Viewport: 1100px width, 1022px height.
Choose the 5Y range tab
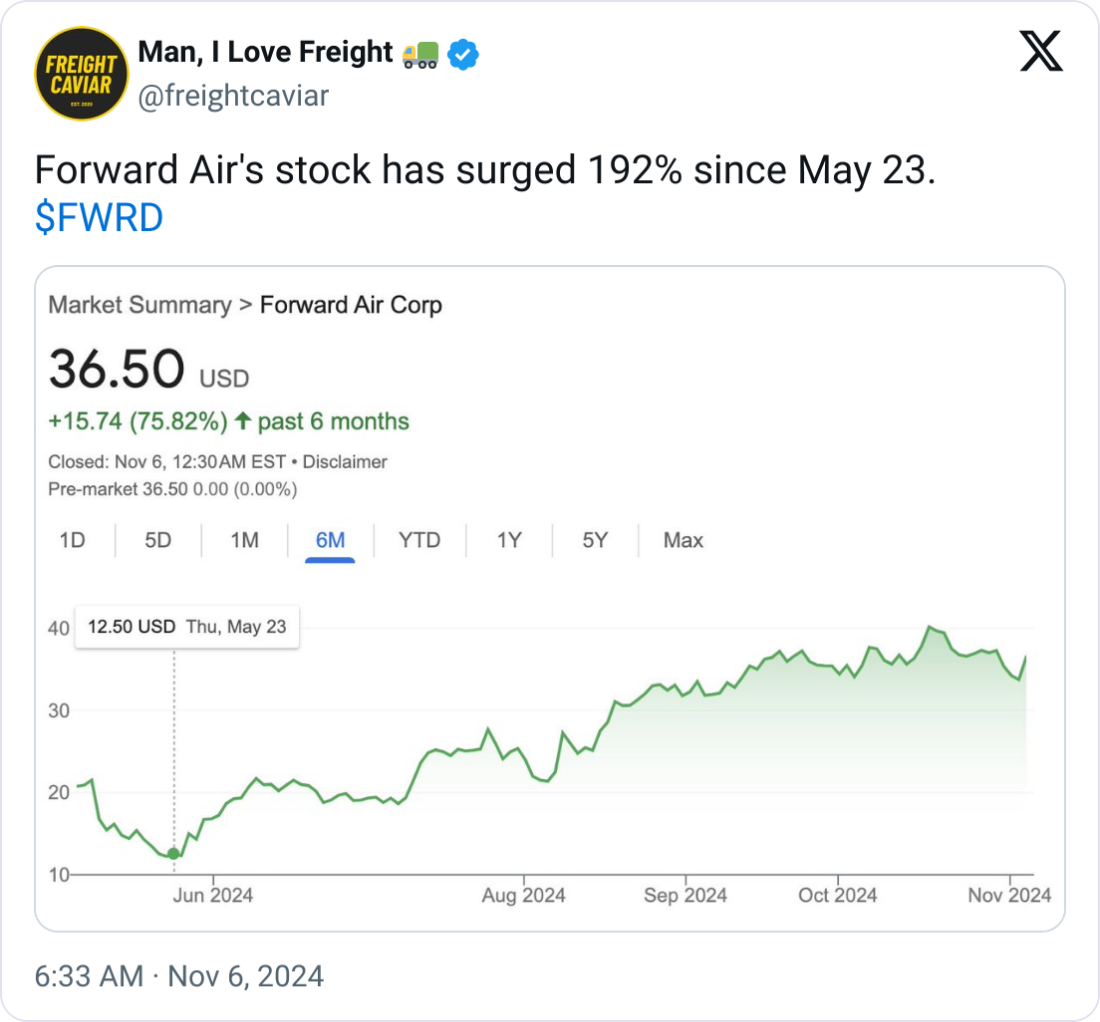click(595, 540)
